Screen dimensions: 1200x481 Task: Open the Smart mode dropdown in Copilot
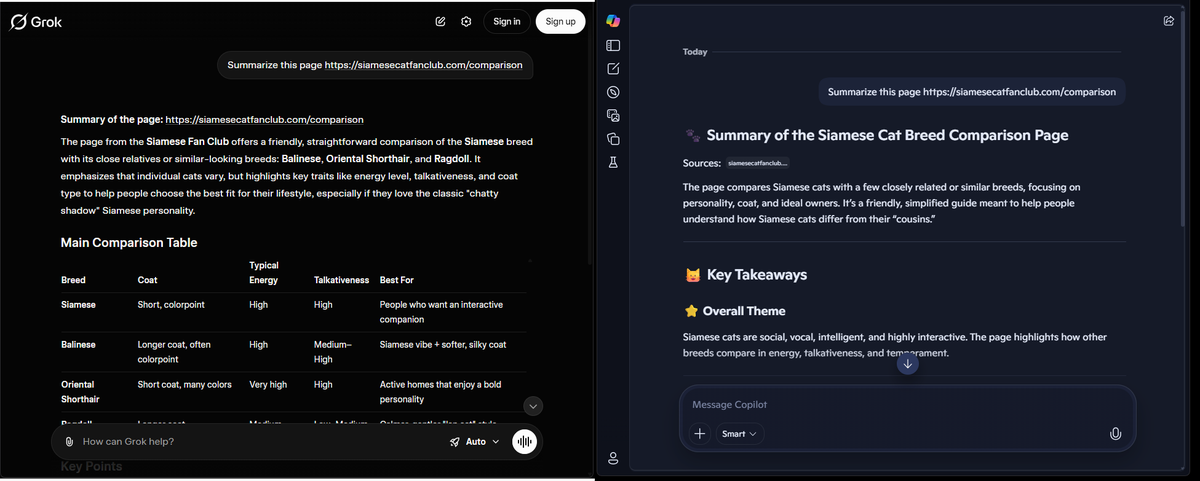click(x=740, y=433)
